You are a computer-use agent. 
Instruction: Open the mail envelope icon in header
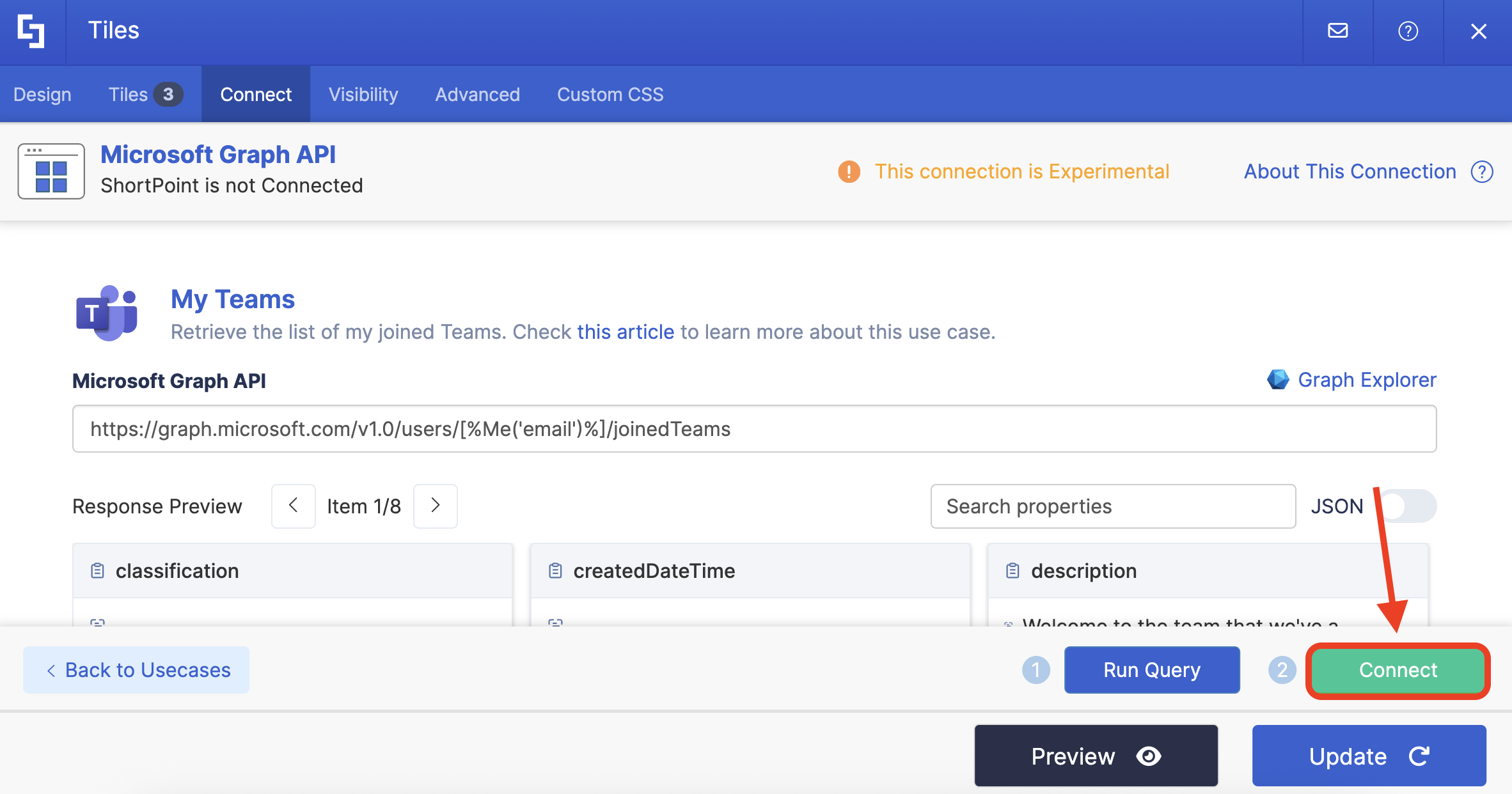point(1337,31)
